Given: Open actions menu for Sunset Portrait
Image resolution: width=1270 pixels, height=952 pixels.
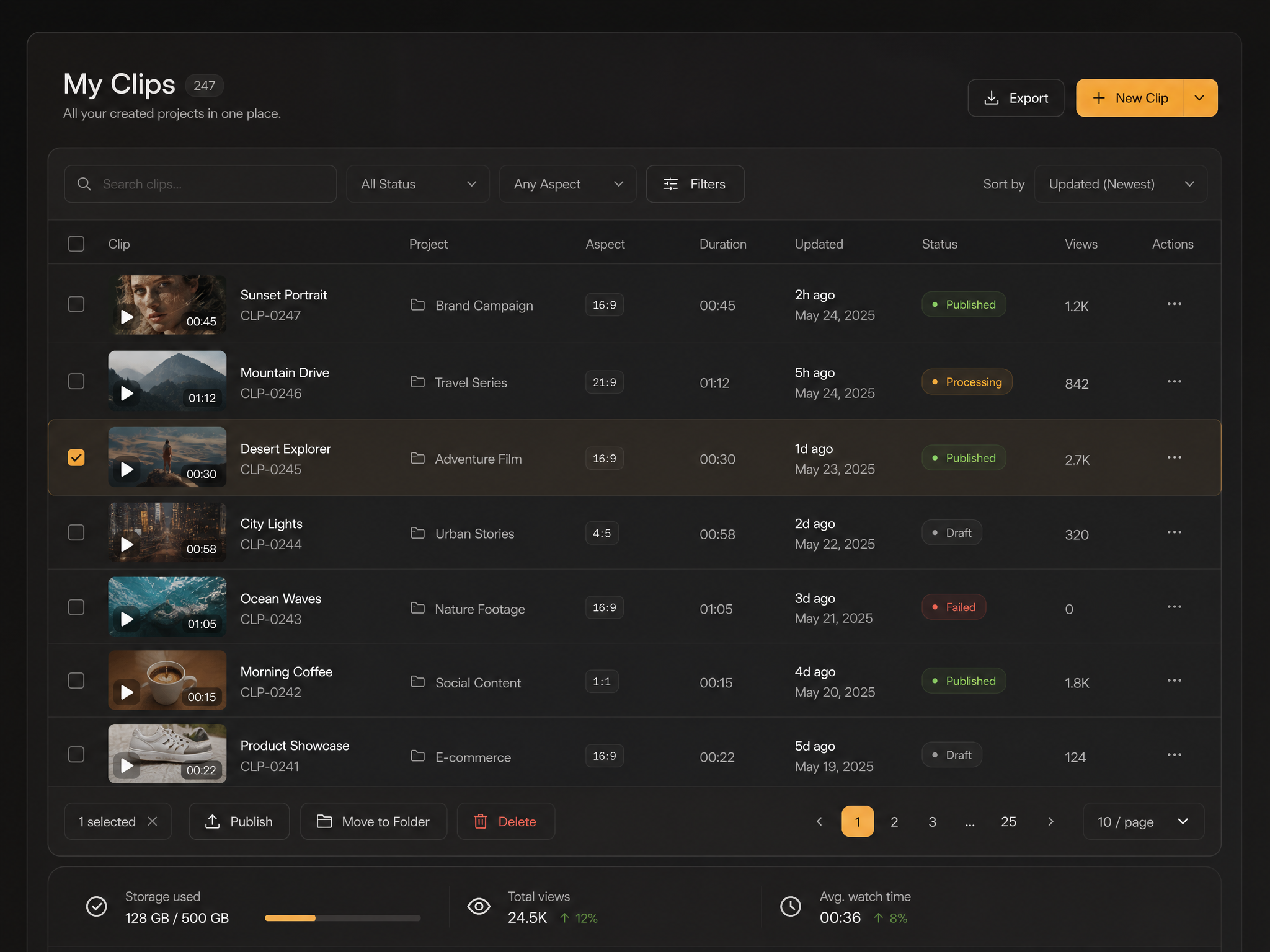Looking at the screenshot, I should tap(1174, 304).
